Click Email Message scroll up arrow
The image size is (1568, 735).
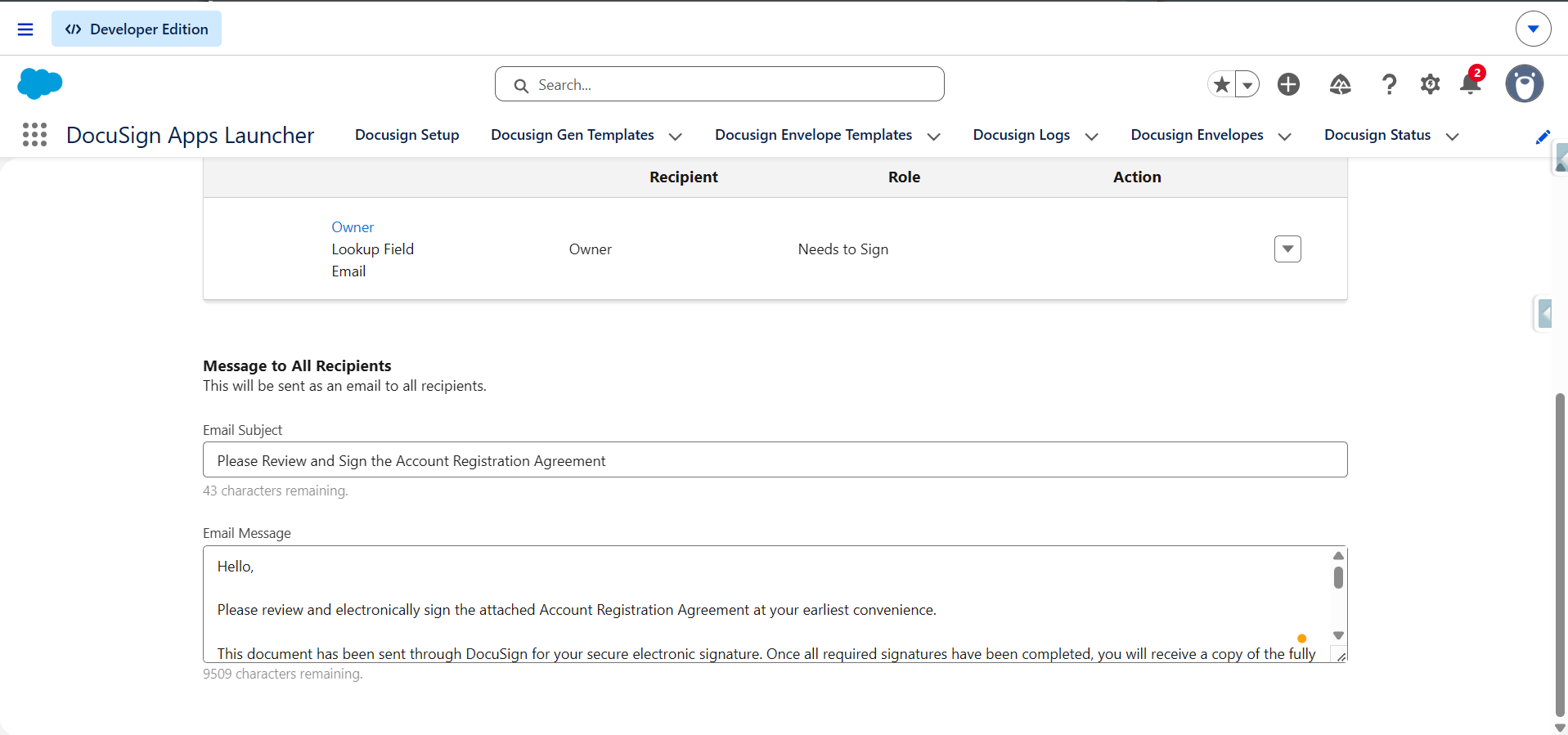[x=1338, y=556]
